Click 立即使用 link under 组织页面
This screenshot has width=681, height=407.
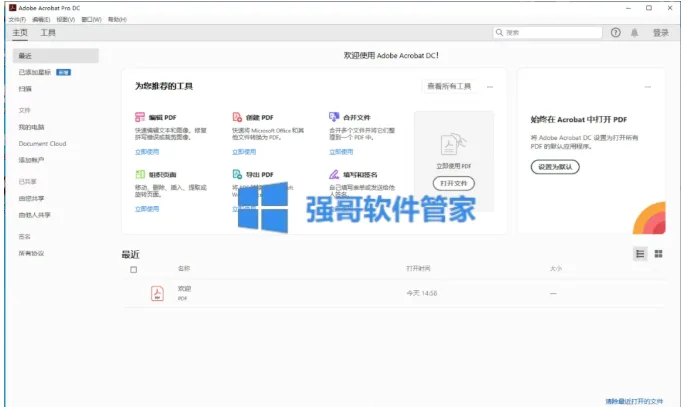147,209
